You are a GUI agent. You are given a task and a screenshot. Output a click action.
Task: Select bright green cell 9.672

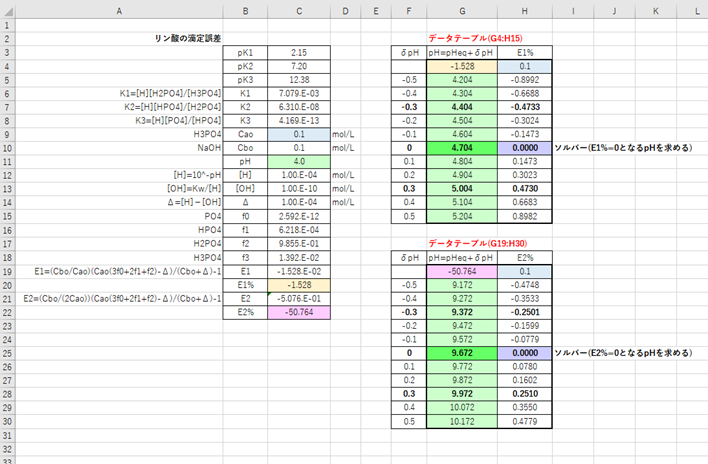[462, 353]
